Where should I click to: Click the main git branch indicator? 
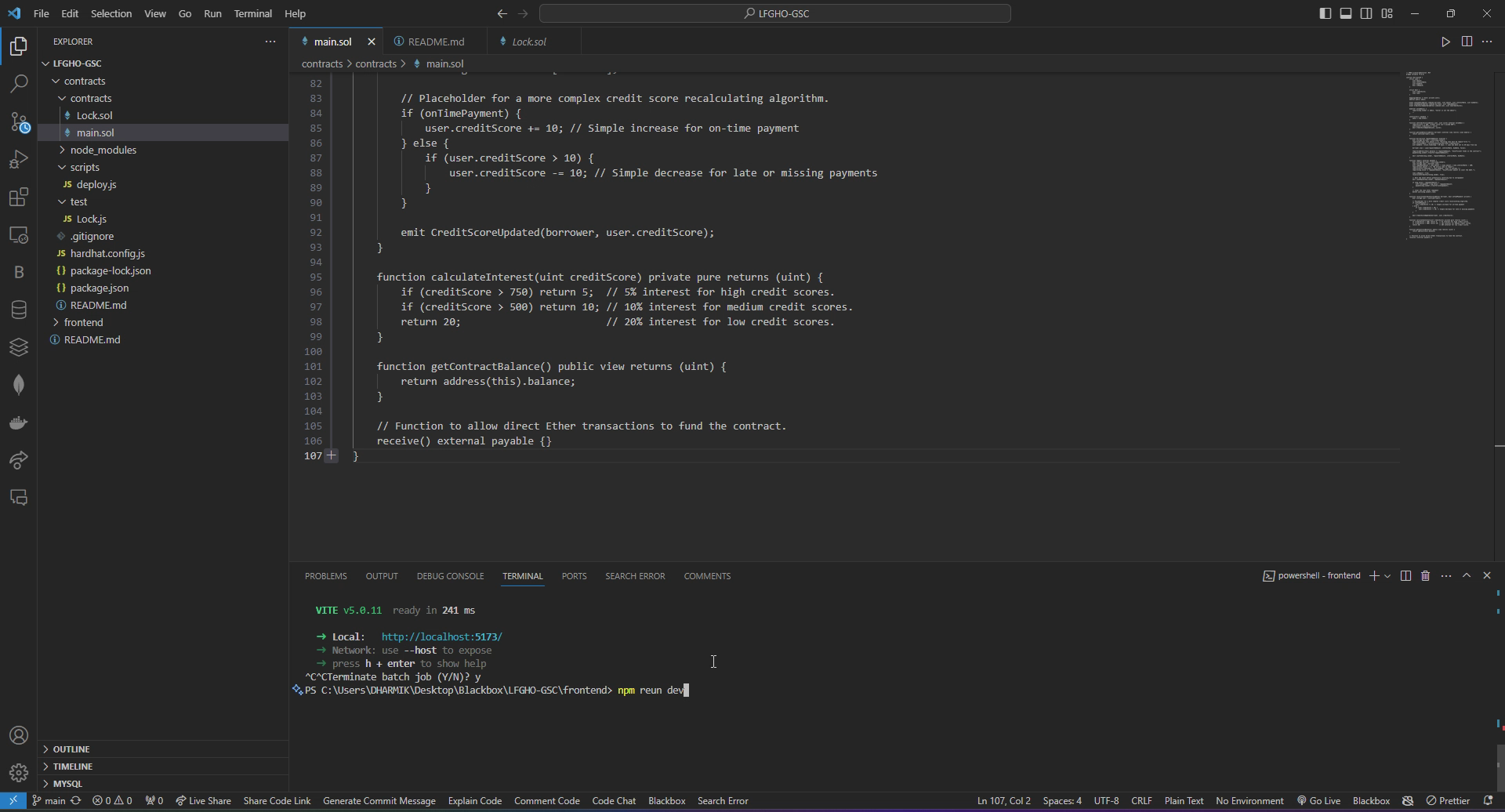pos(49,801)
